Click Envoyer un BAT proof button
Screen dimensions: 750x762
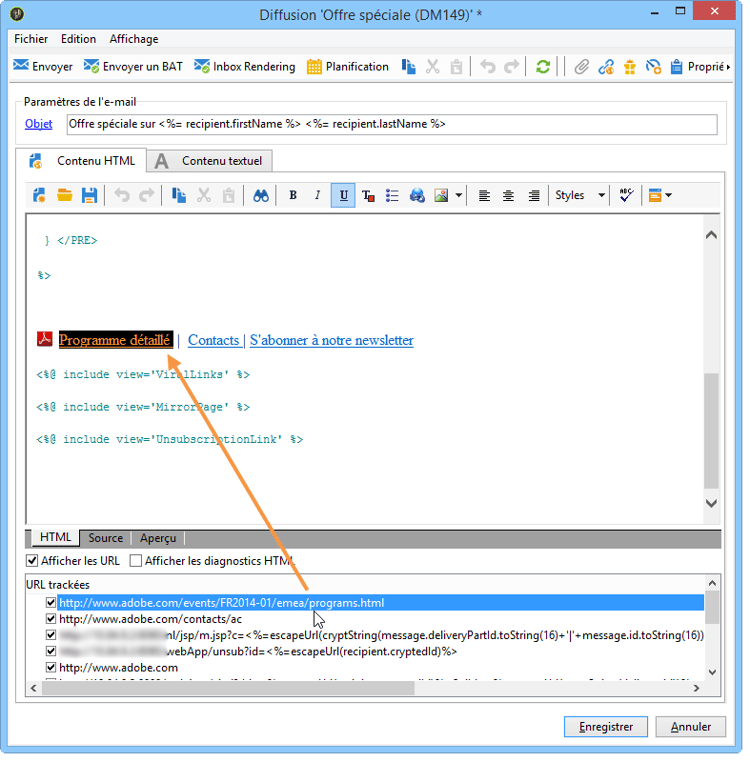133,67
